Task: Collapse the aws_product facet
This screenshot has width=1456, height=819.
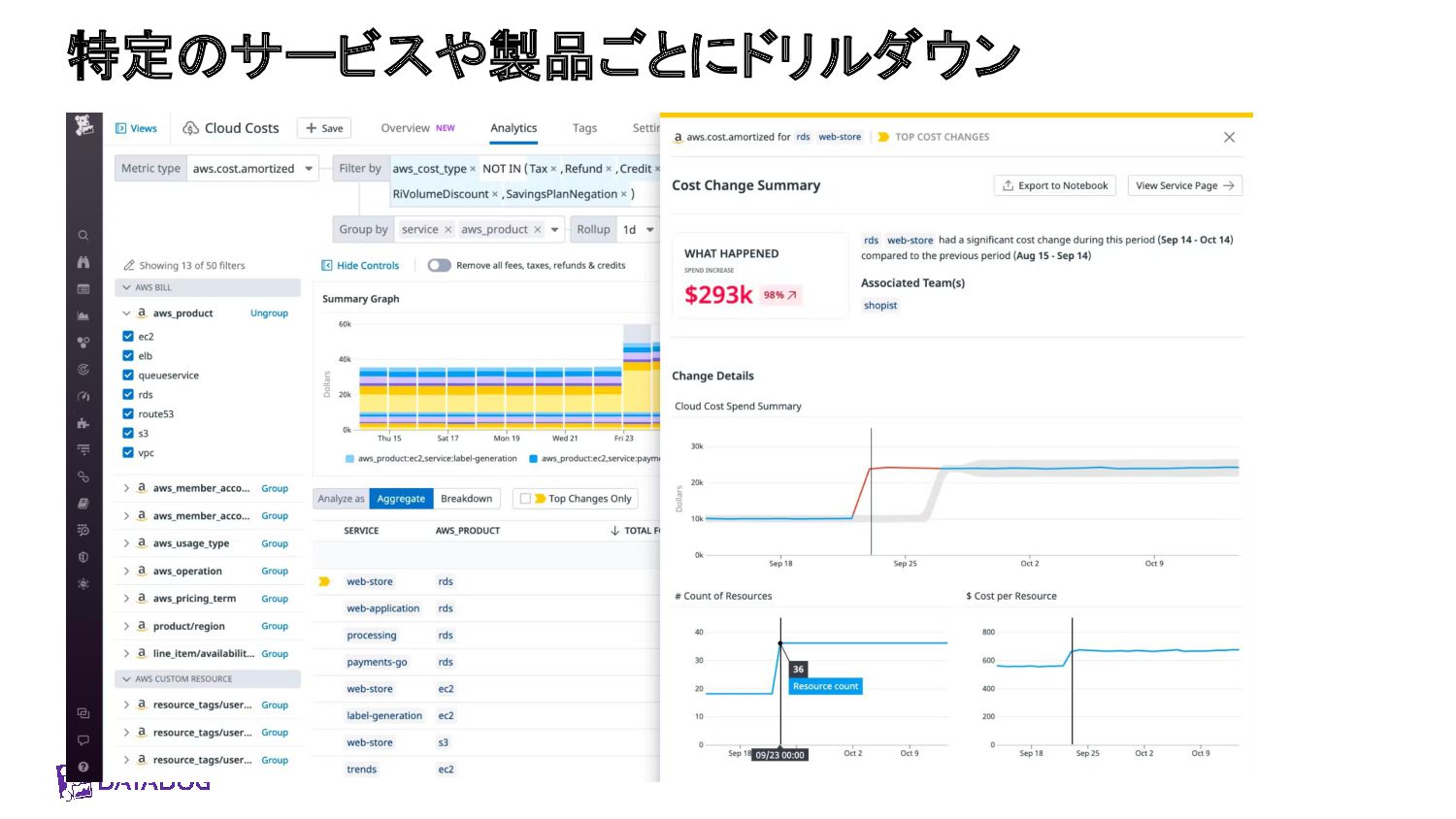Action: pos(126,313)
